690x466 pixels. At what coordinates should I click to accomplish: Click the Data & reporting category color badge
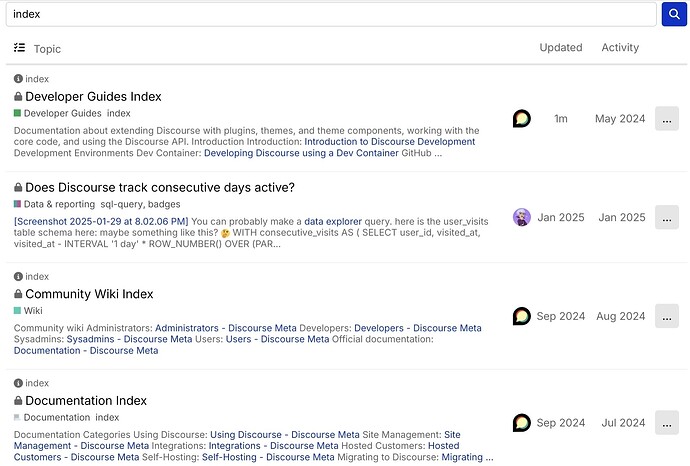click(17, 204)
